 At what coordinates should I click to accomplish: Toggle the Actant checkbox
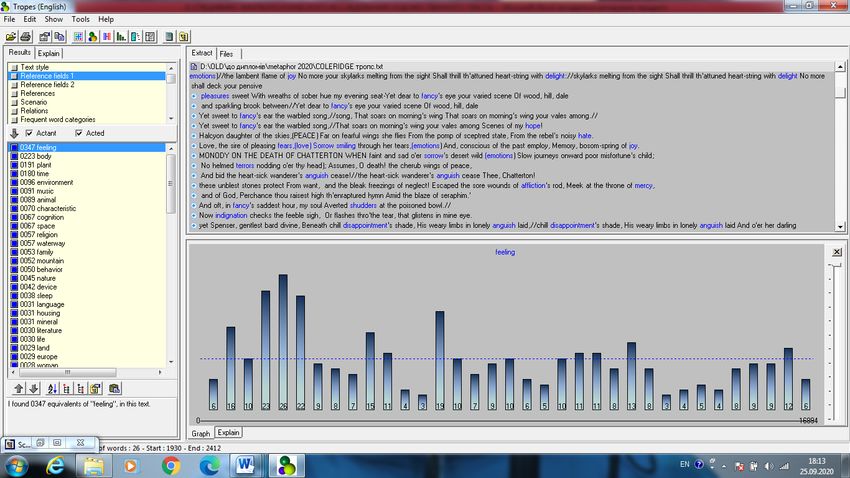click(x=29, y=133)
